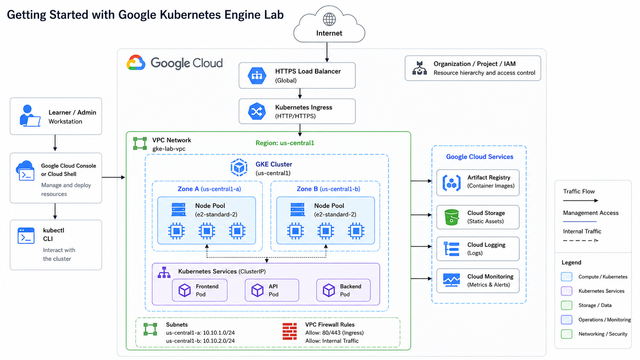Select the Cloud Storage bucket icon
This screenshot has width=640, height=360.
(x=451, y=217)
